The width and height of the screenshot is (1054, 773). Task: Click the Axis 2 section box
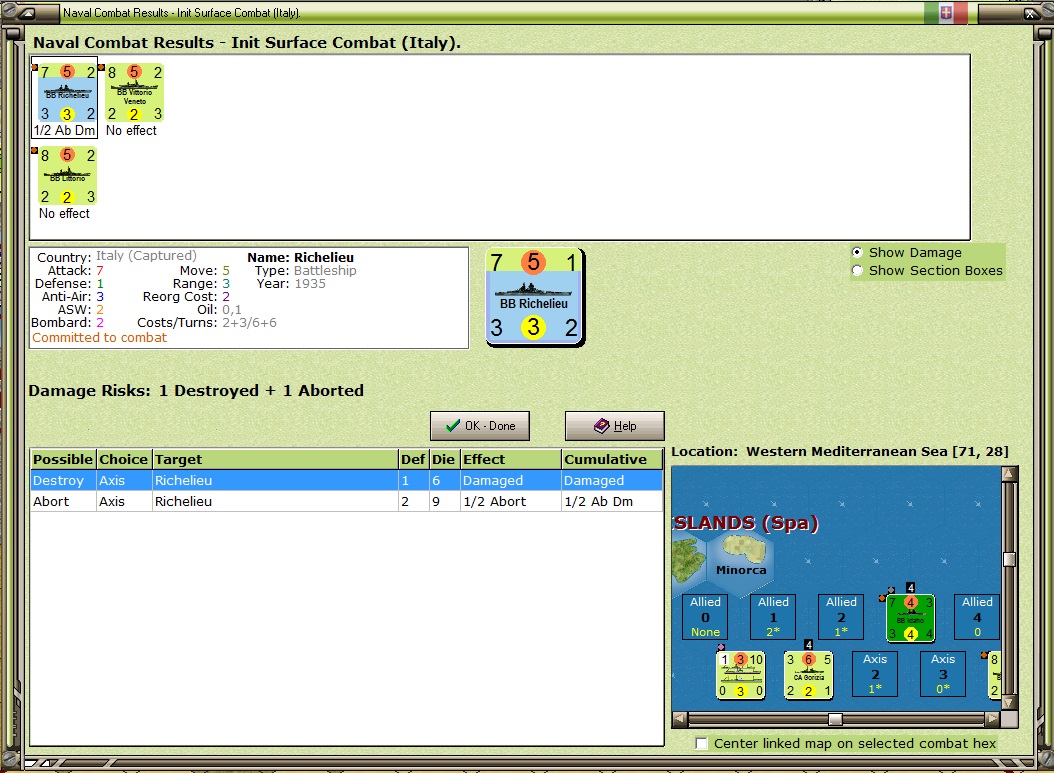point(875,674)
